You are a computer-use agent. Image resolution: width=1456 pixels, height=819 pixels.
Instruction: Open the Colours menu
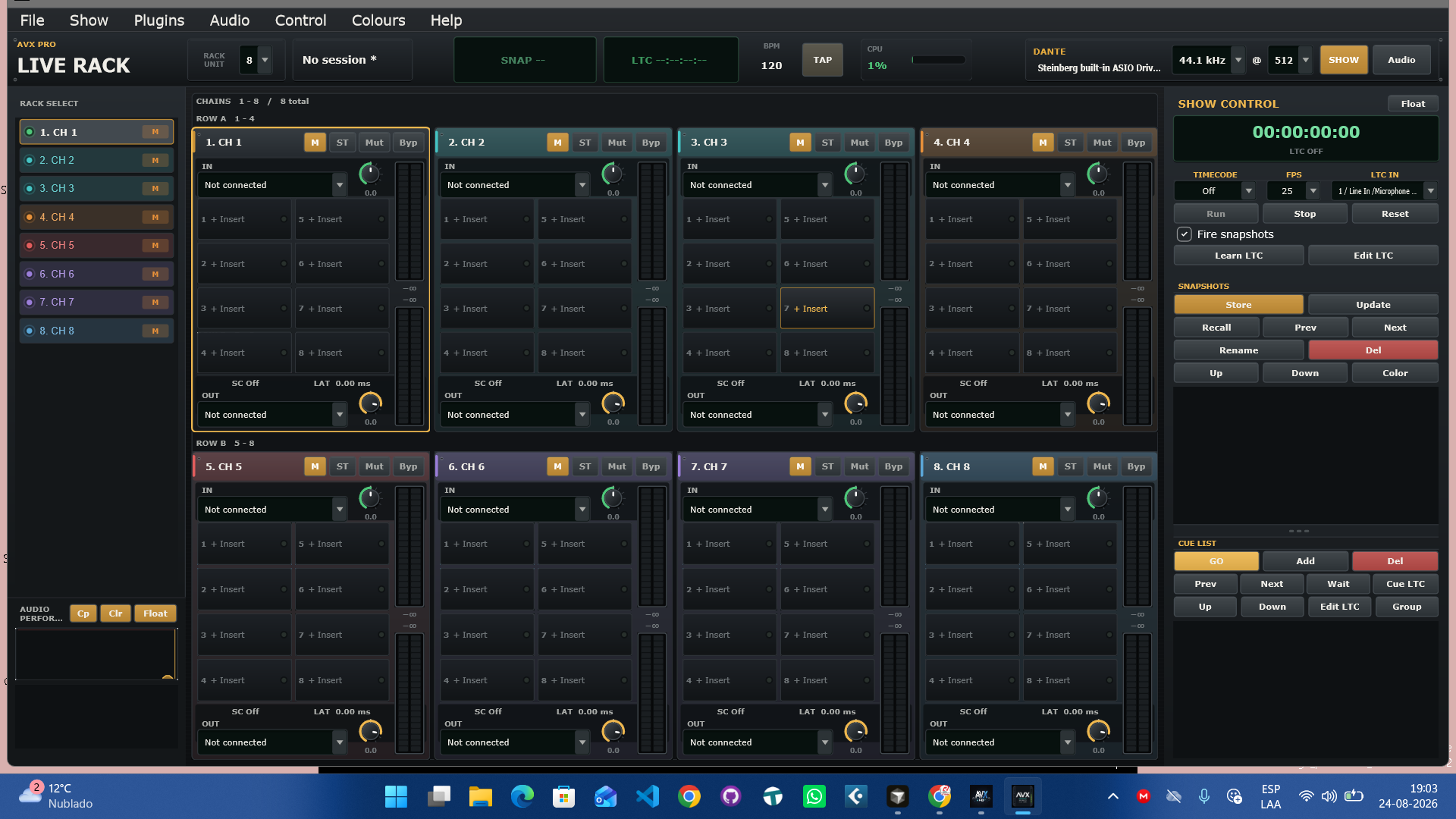click(x=378, y=20)
